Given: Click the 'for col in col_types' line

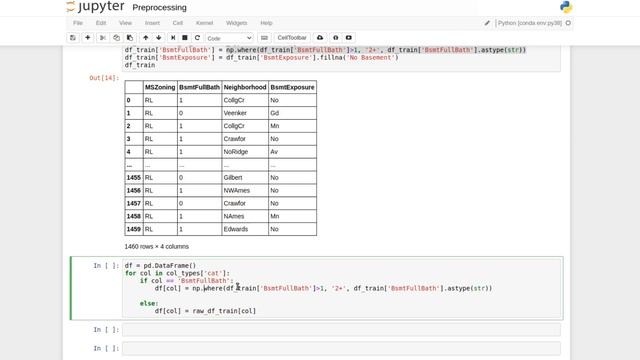Looking at the screenshot, I should 177,273.
